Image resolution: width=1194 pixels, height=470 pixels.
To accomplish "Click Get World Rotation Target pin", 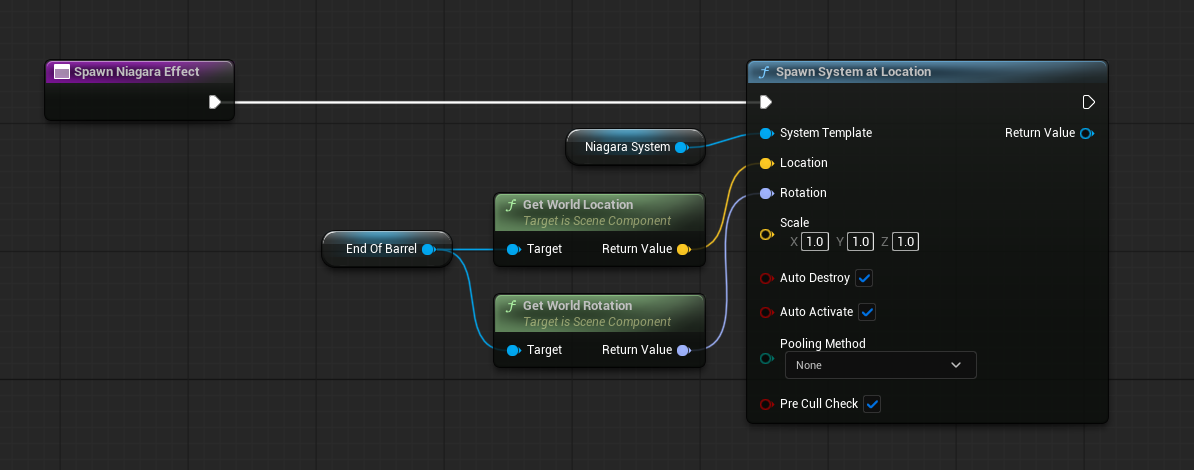I will pos(513,350).
